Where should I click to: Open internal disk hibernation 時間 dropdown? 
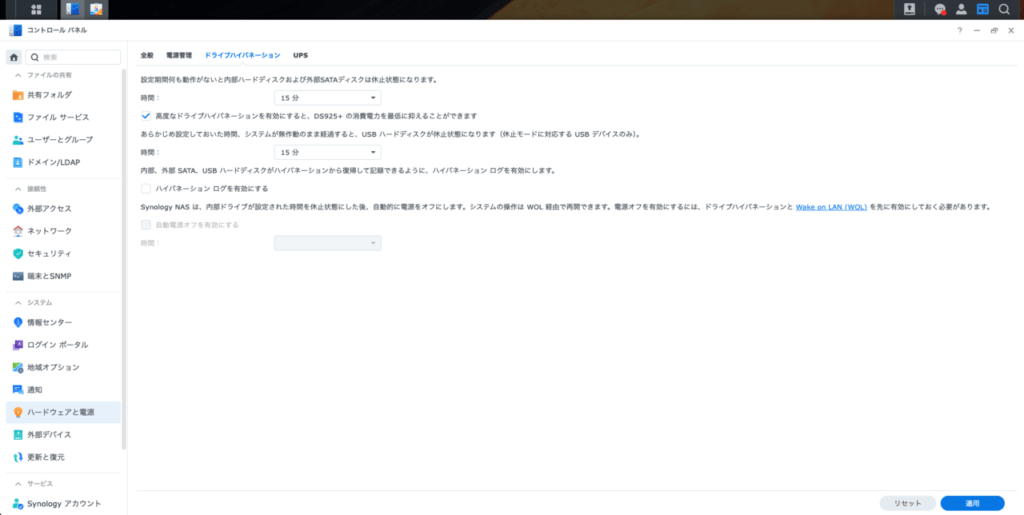pos(327,98)
